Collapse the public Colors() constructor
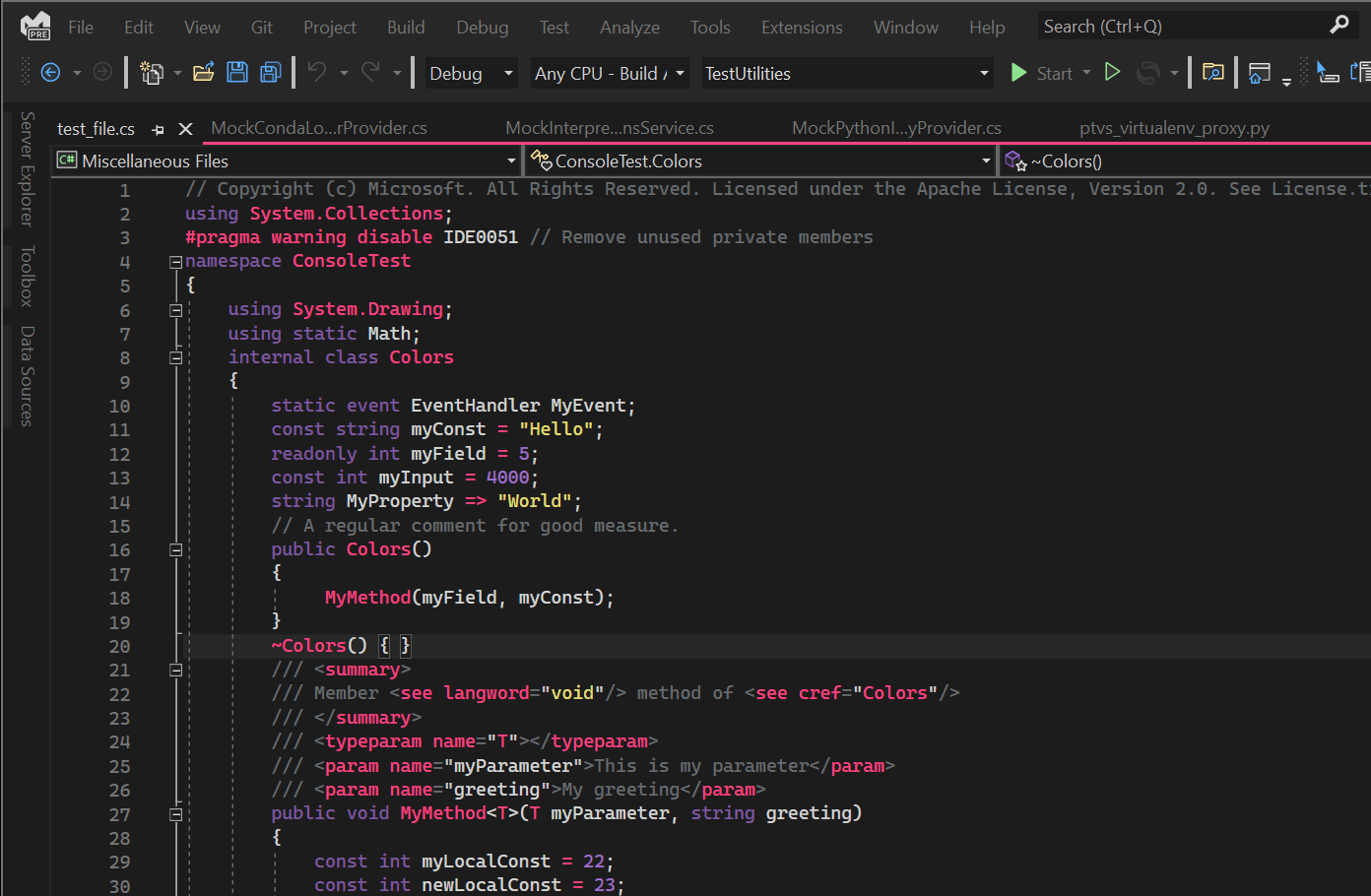The height and width of the screenshot is (896, 1371). 176,550
